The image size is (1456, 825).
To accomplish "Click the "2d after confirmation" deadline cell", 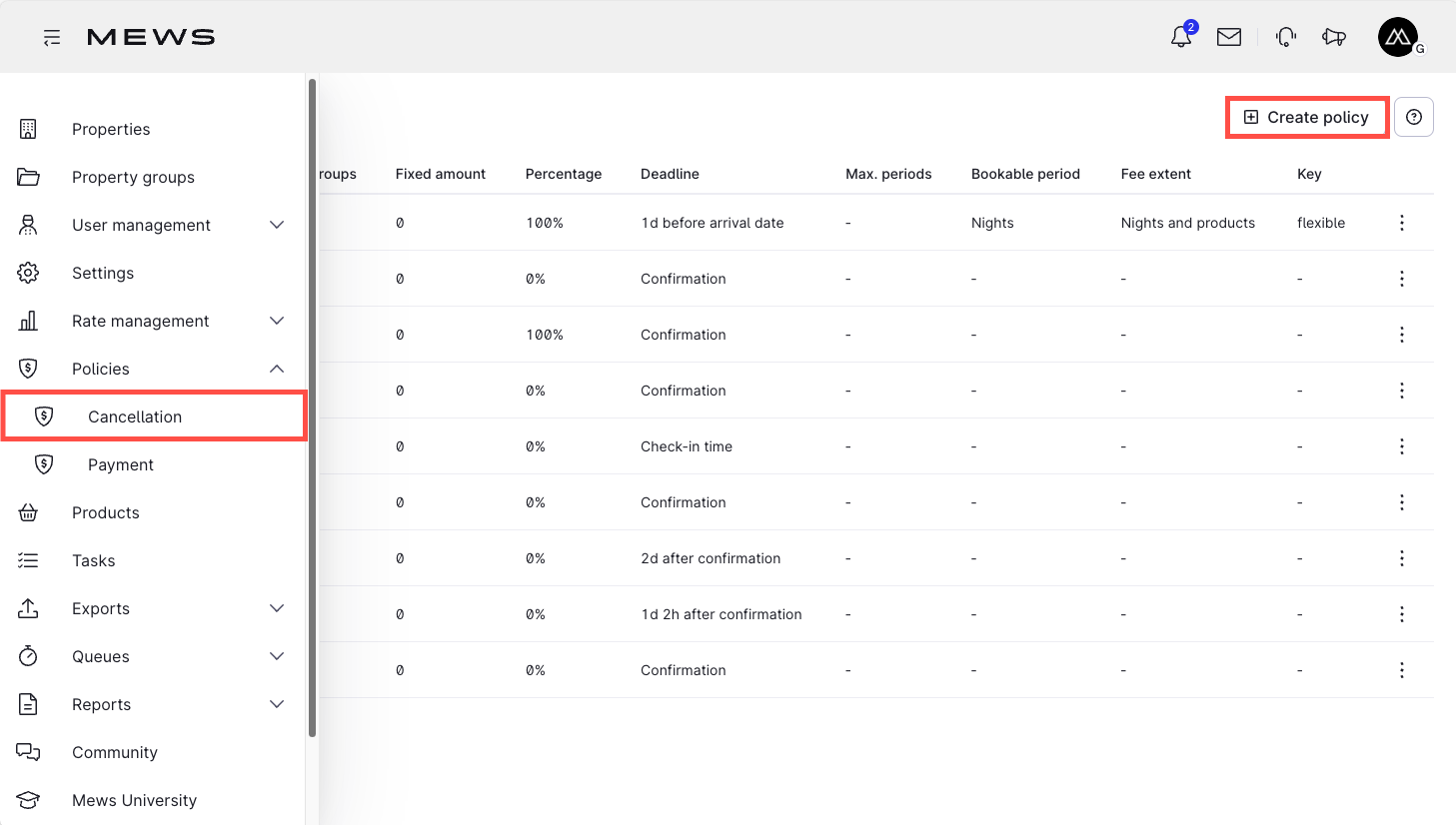I will tap(711, 558).
